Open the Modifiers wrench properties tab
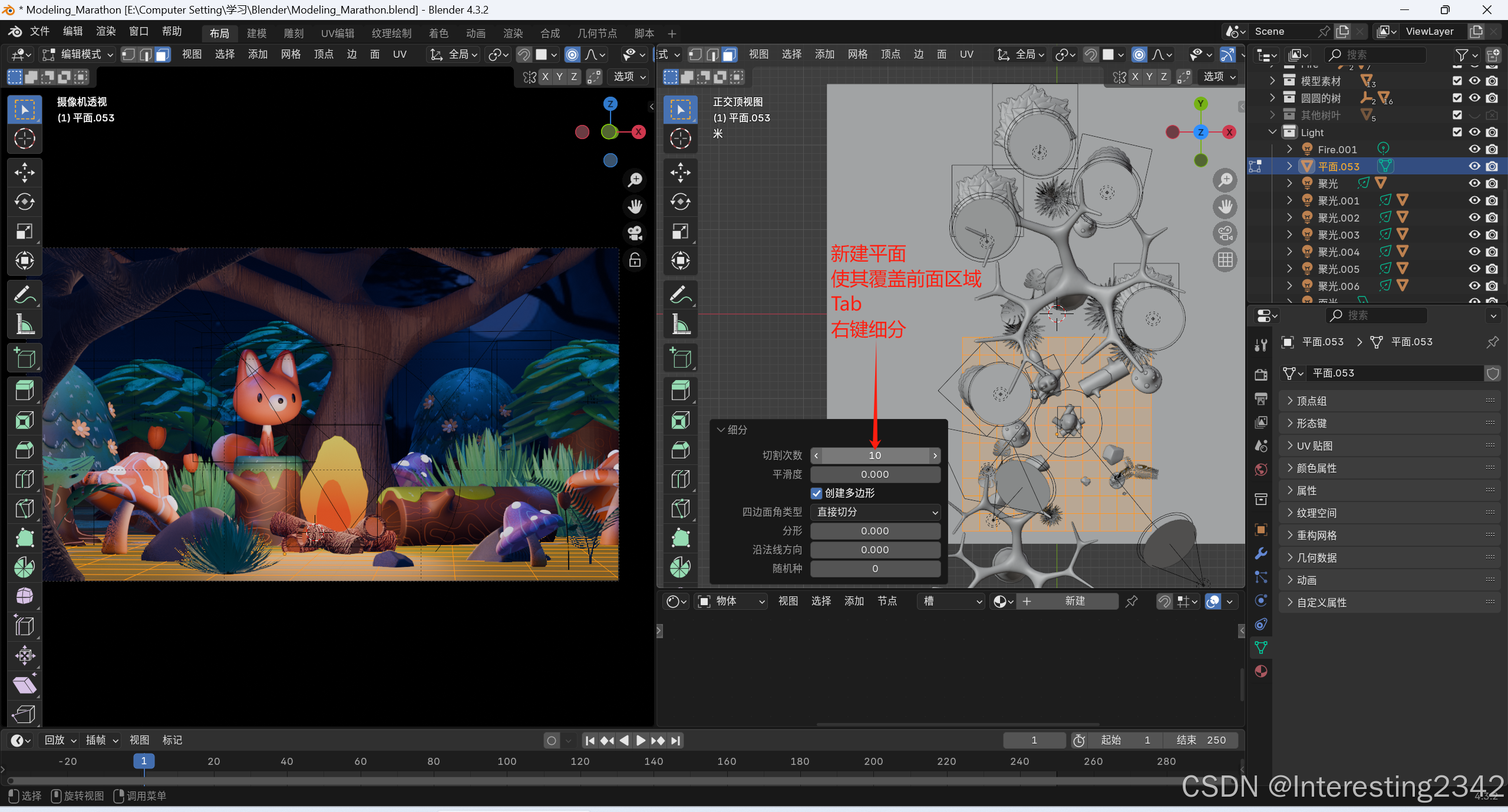The image size is (1508, 812). tap(1261, 553)
